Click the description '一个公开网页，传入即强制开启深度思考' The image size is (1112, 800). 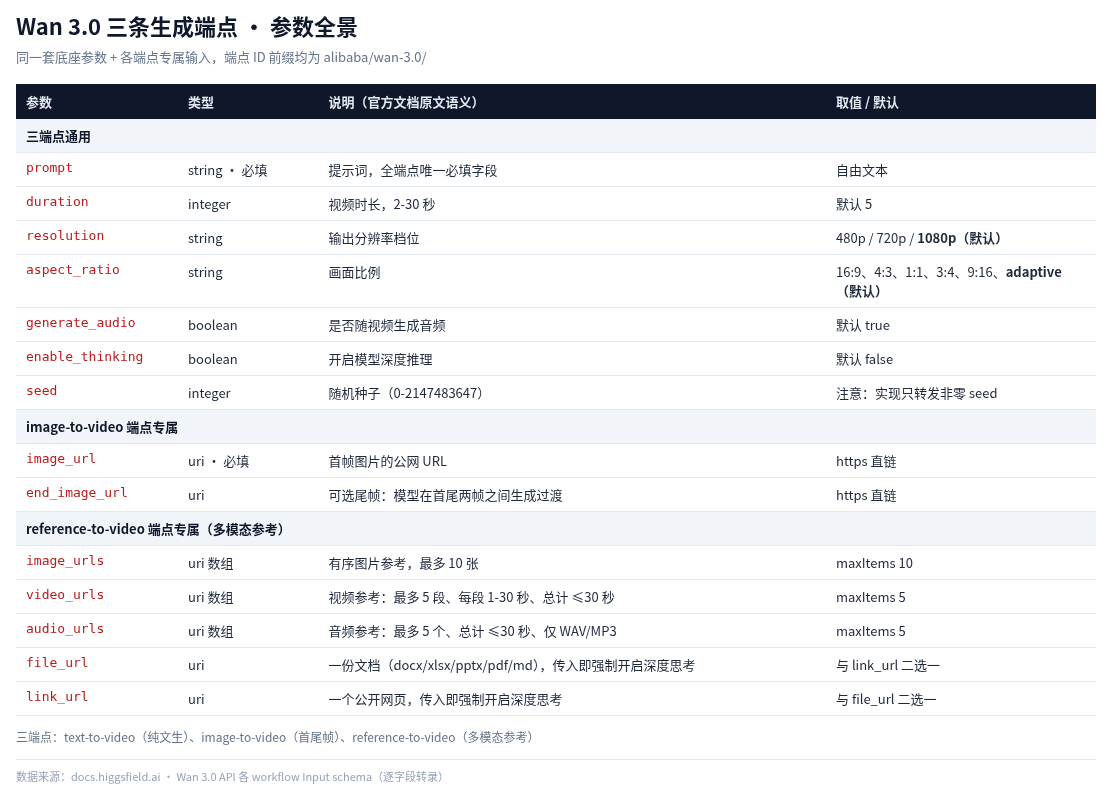[445, 700]
